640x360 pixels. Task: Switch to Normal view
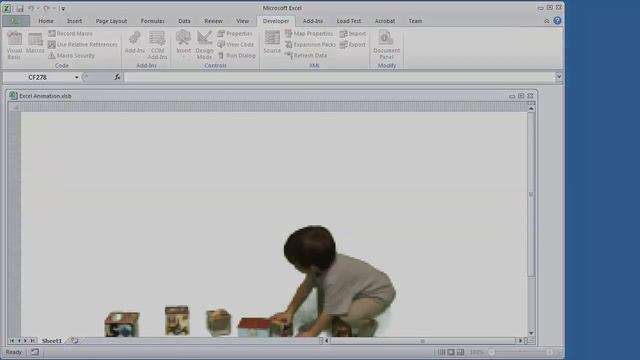point(442,352)
